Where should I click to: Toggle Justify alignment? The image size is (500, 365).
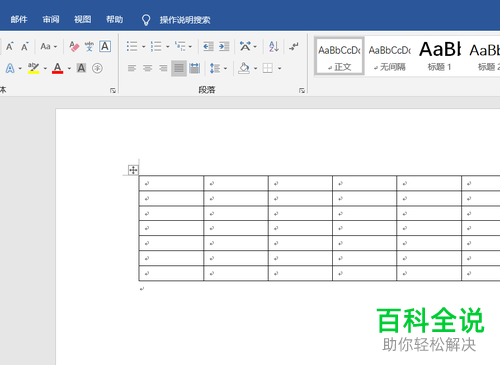(179, 68)
